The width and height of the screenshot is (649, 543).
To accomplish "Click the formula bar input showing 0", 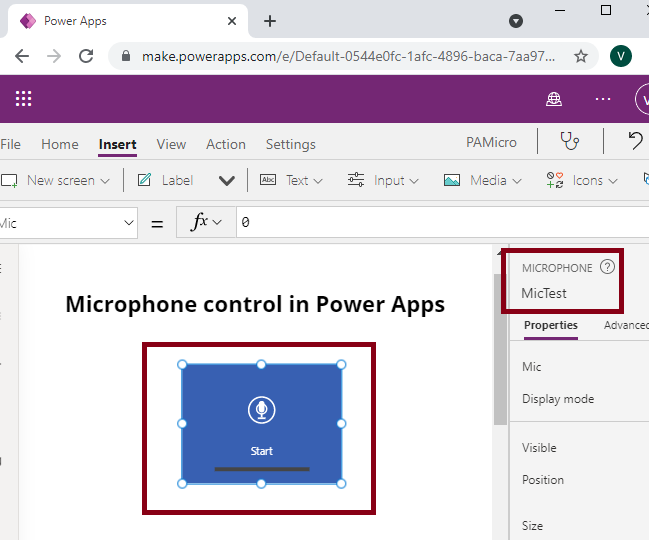I will pos(442,223).
